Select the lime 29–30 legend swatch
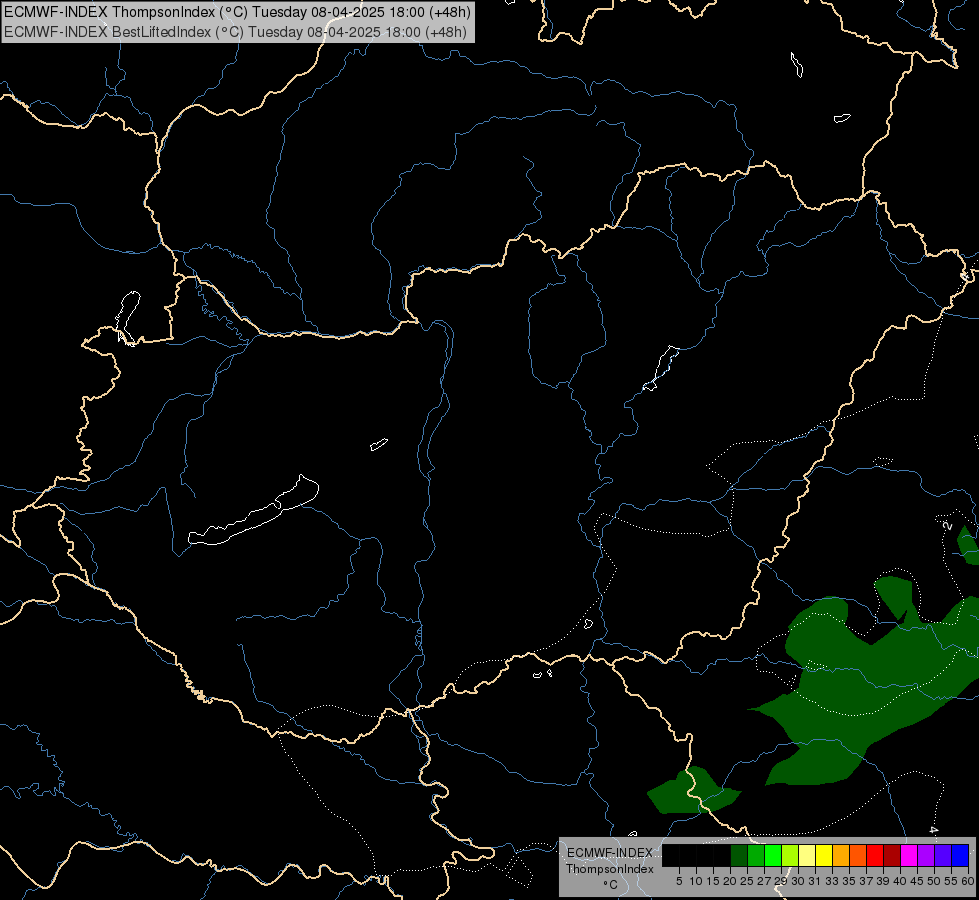Image resolution: width=979 pixels, height=900 pixels. (x=790, y=855)
